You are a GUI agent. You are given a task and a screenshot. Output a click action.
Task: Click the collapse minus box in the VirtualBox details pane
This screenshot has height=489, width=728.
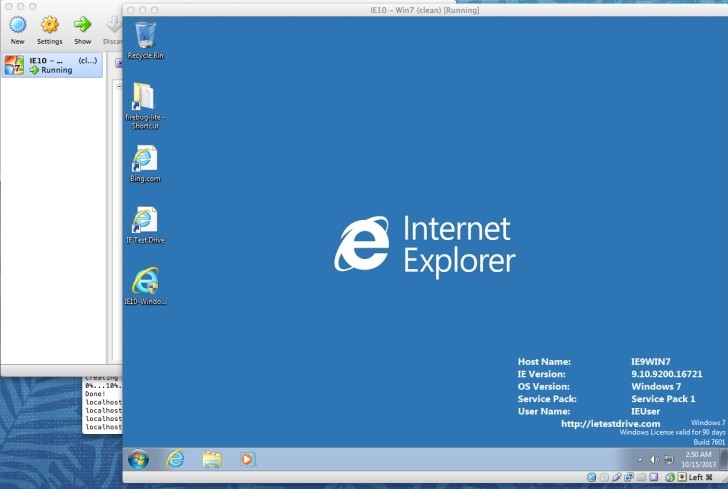pyautogui.click(x=119, y=86)
